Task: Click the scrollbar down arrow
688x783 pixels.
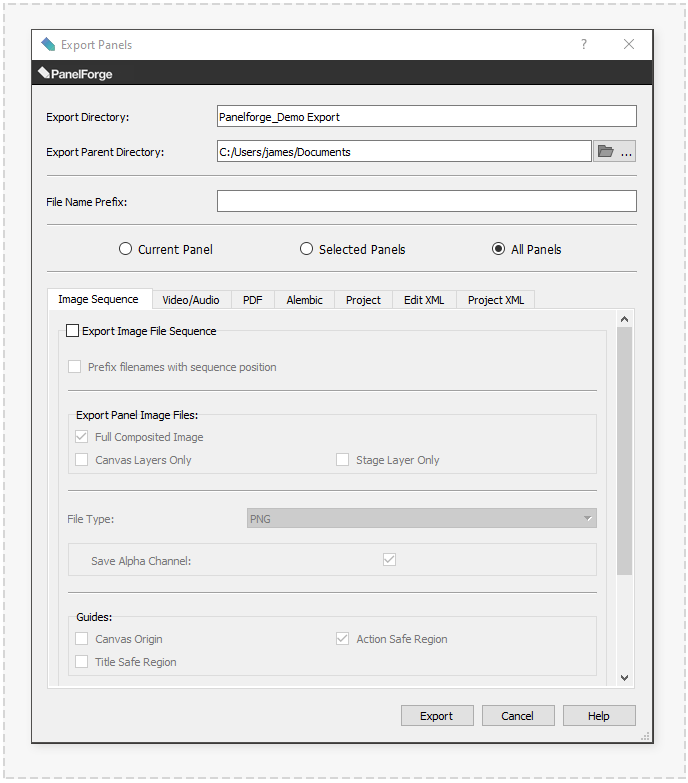Action: point(624,677)
